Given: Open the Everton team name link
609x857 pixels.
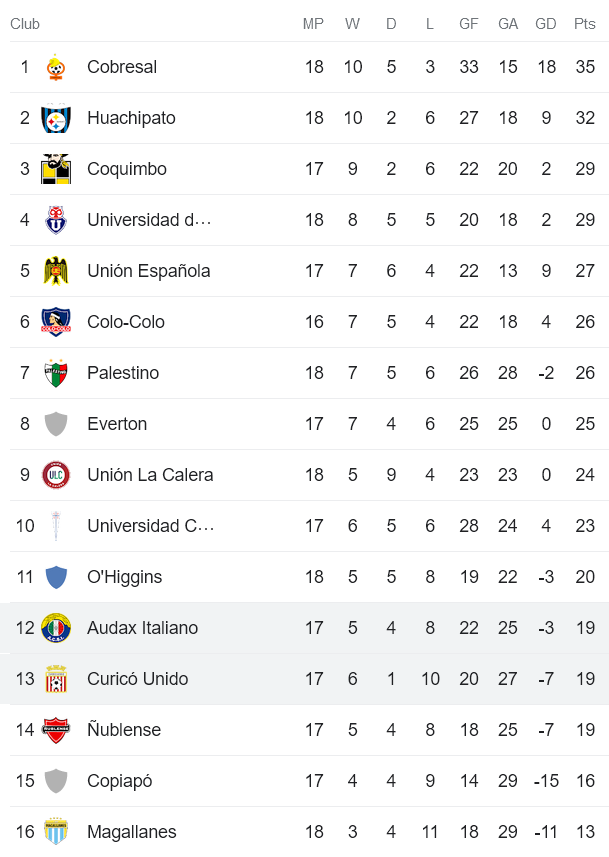Looking at the screenshot, I should pyautogui.click(x=117, y=424).
